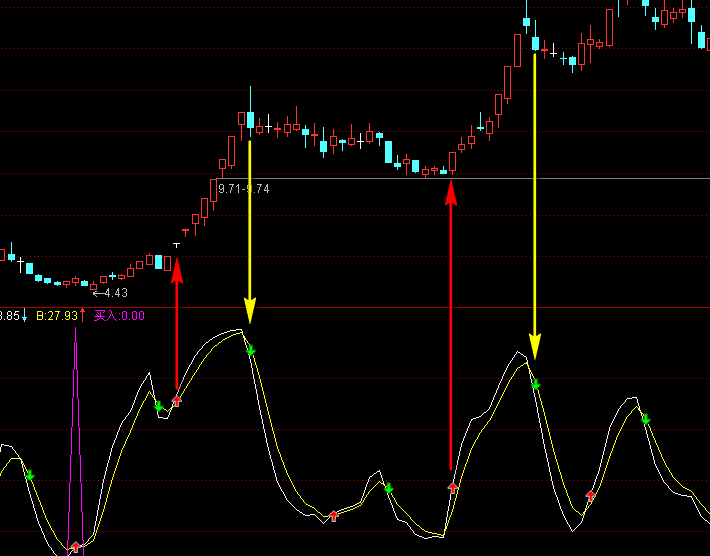Click rightmost red up signal marker

coord(590,496)
